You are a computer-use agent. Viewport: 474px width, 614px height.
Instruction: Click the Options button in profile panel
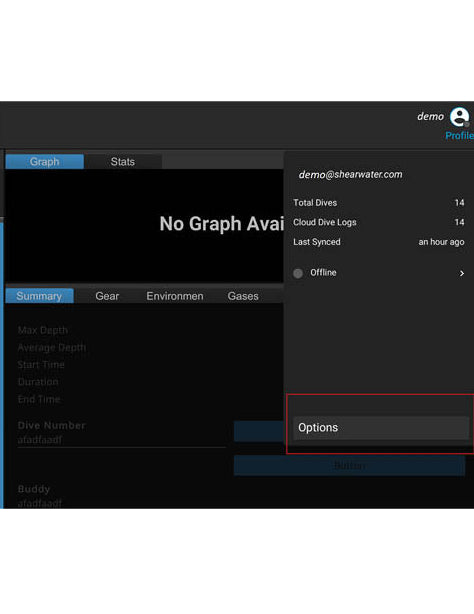[381, 428]
